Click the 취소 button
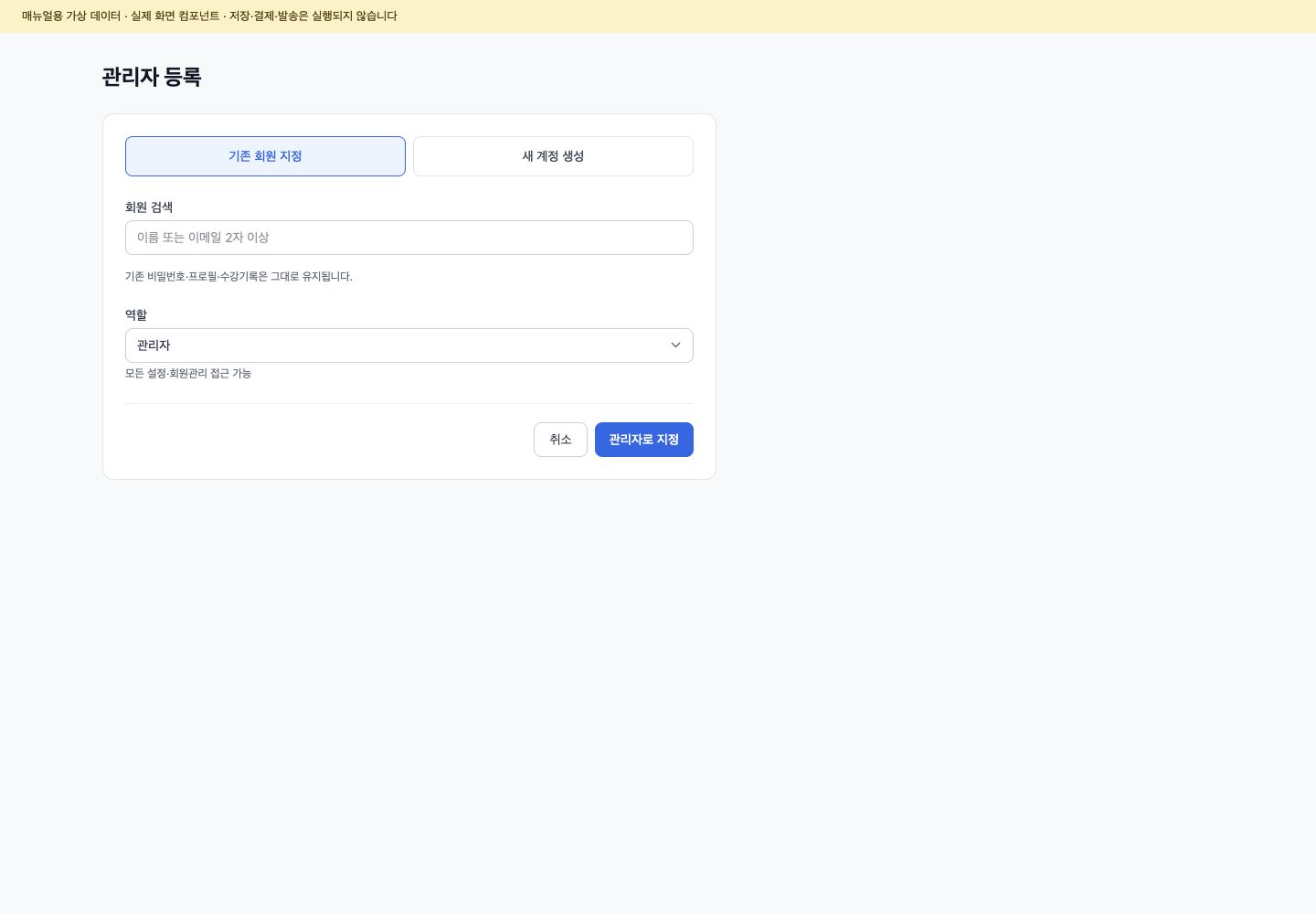Viewport: 1316px width, 914px height. click(560, 440)
